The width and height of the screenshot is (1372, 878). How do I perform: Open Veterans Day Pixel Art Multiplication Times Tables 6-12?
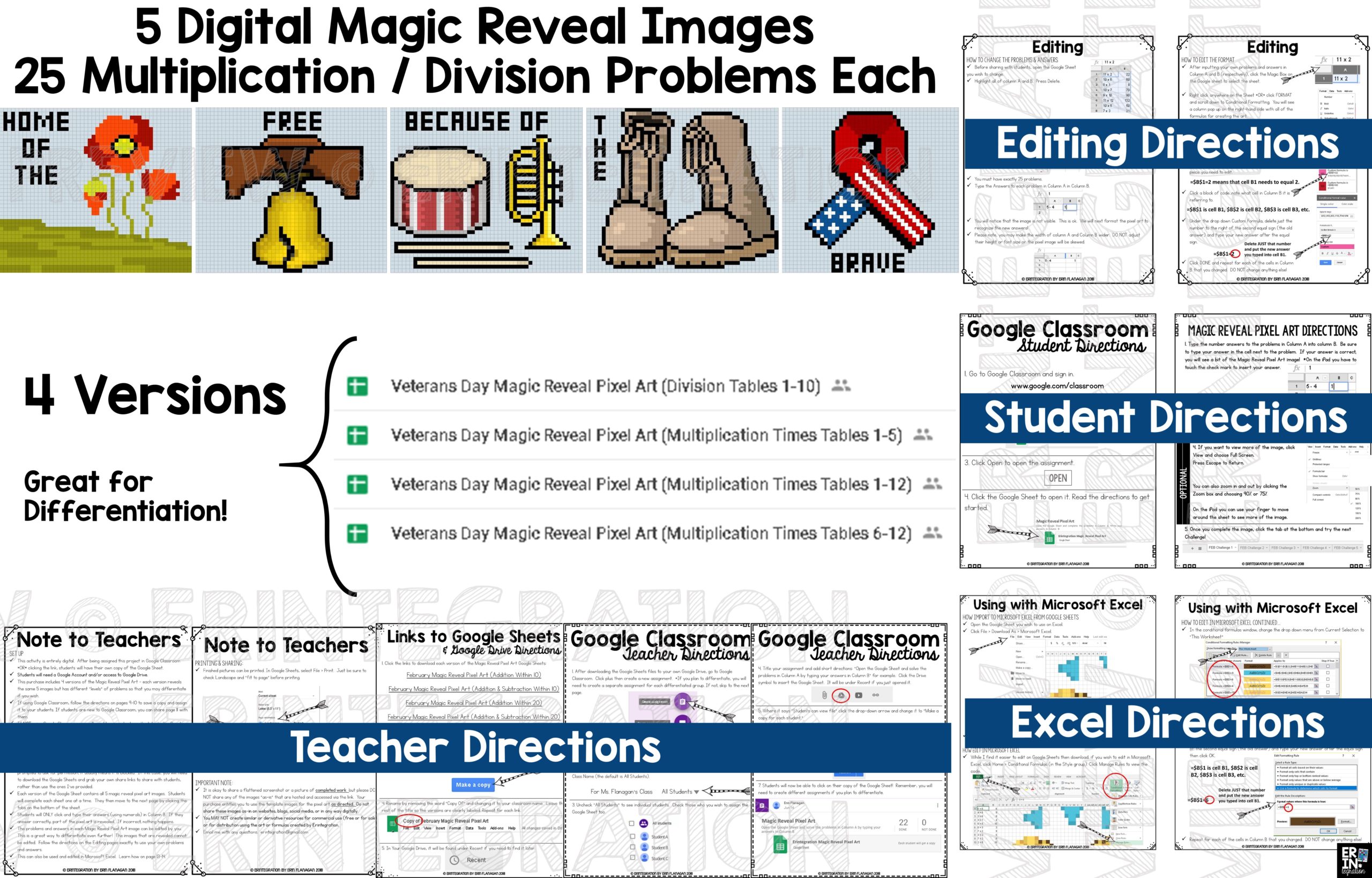[x=651, y=533]
